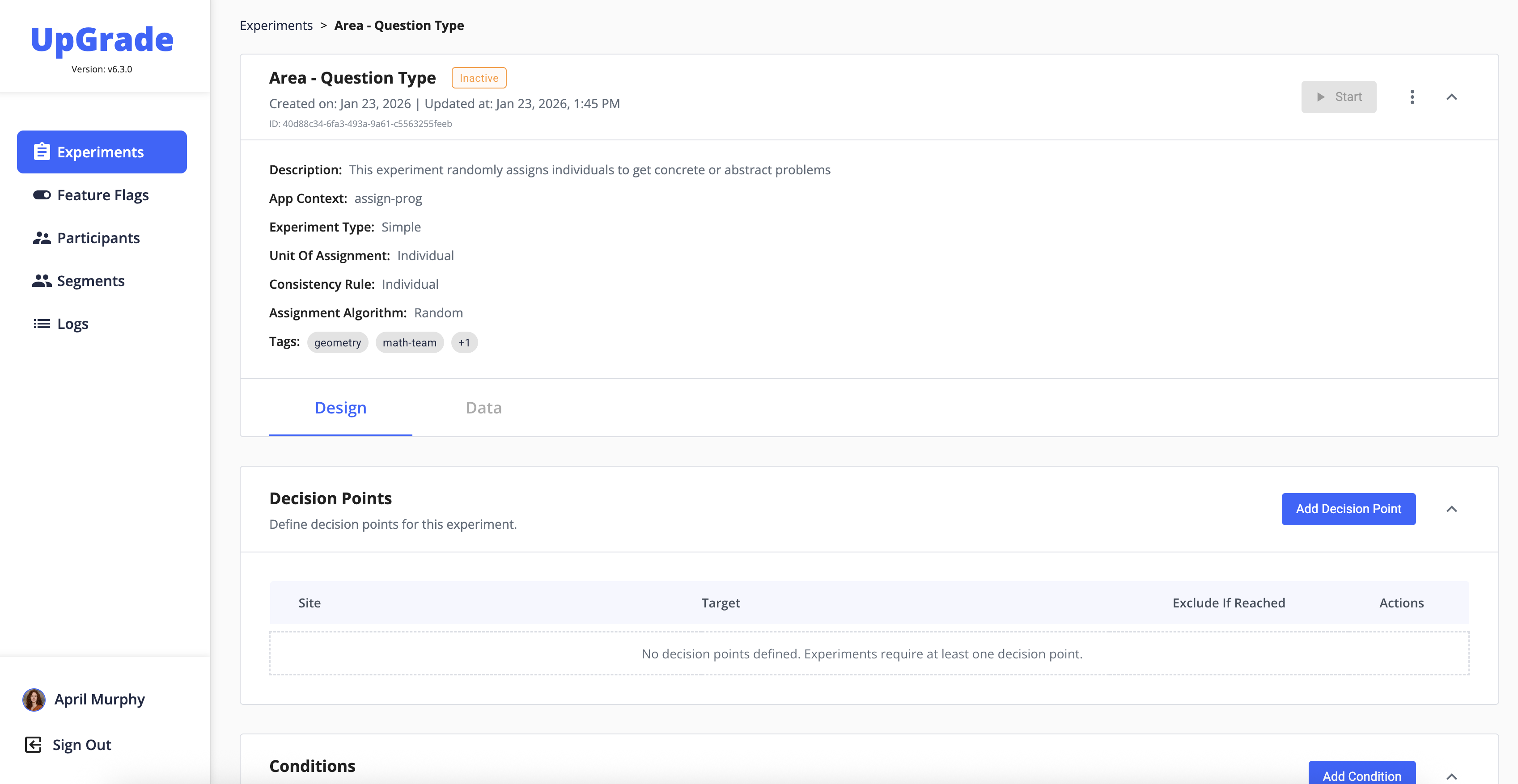Collapse the experiment overview section
Screen dimensions: 1518x784
pyautogui.click(x=1451, y=97)
